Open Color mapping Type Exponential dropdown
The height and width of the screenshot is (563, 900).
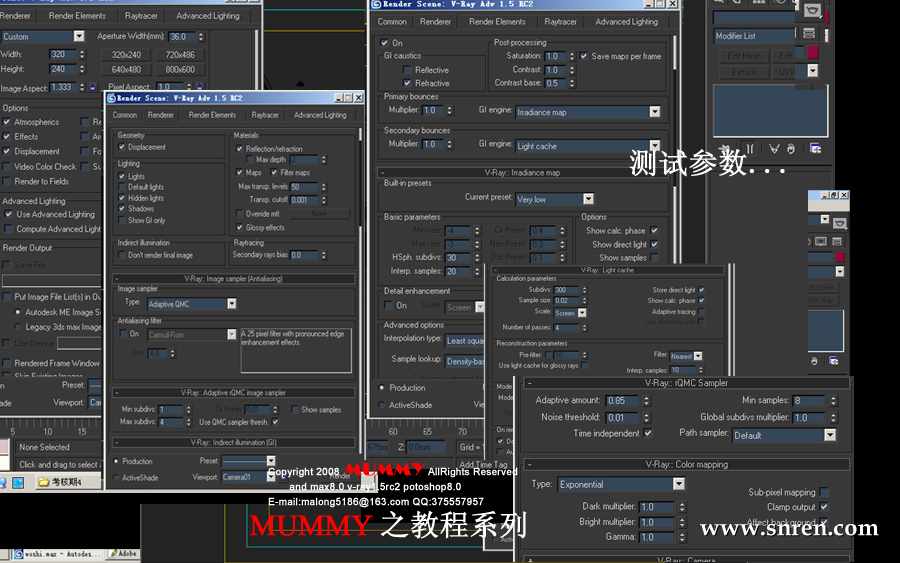[622, 484]
